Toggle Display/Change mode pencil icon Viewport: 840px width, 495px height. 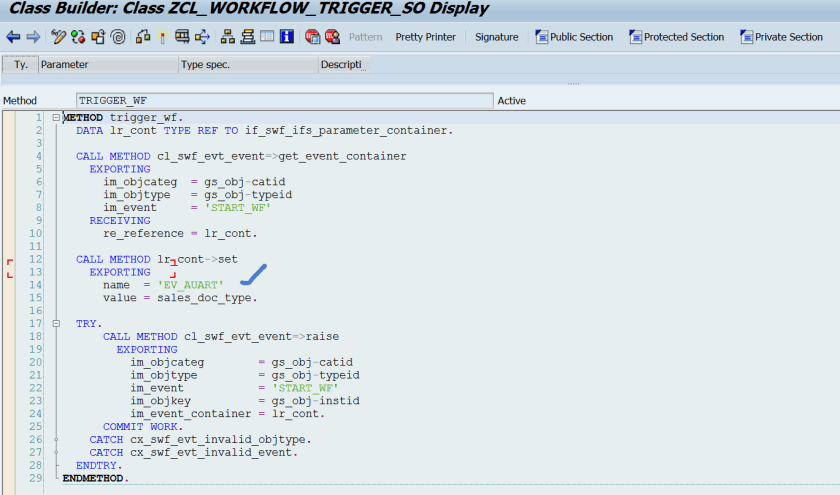click(x=58, y=37)
